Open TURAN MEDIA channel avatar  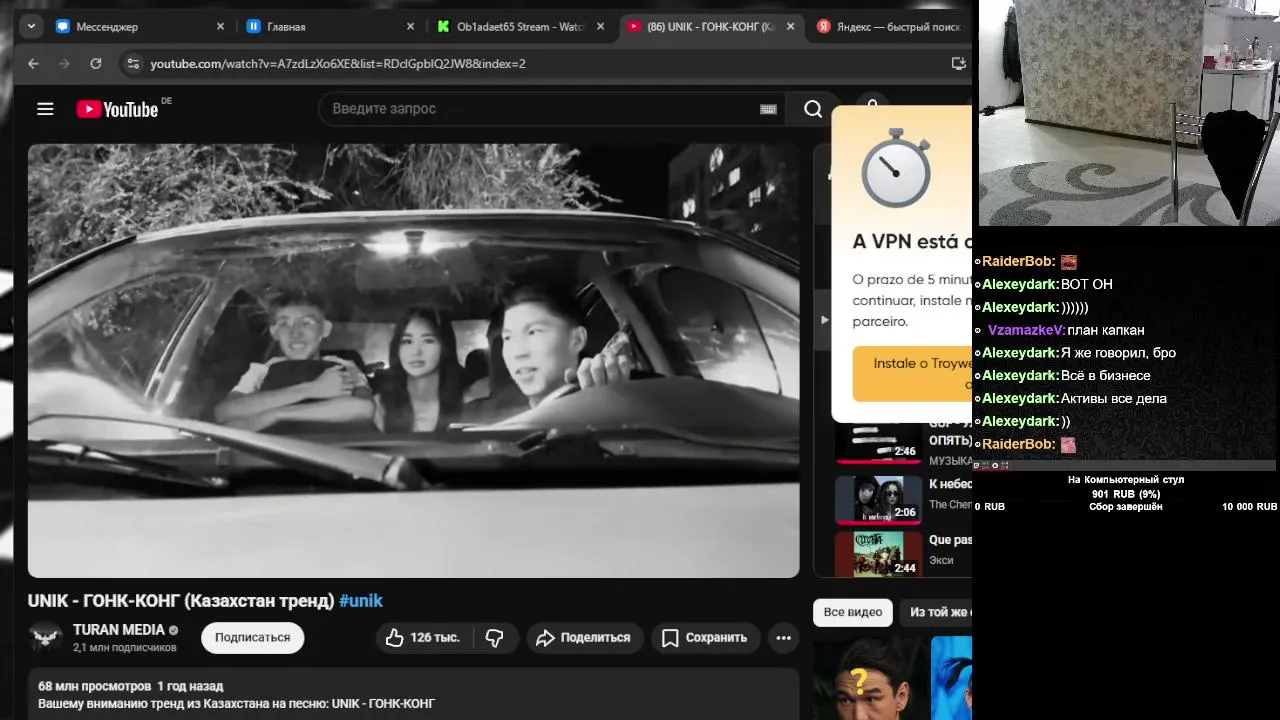click(45, 637)
